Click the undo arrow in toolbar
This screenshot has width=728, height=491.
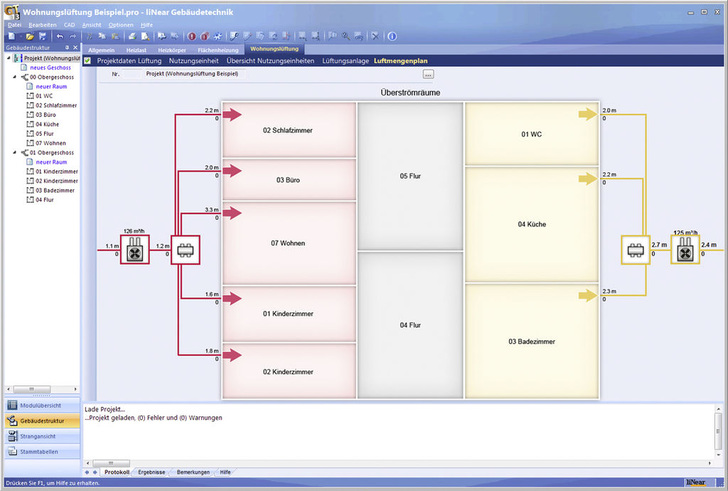(59, 36)
